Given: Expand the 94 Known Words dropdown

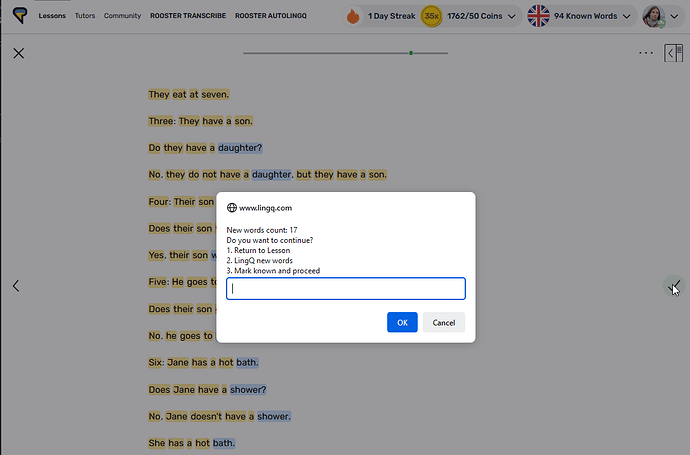Looking at the screenshot, I should 627,16.
